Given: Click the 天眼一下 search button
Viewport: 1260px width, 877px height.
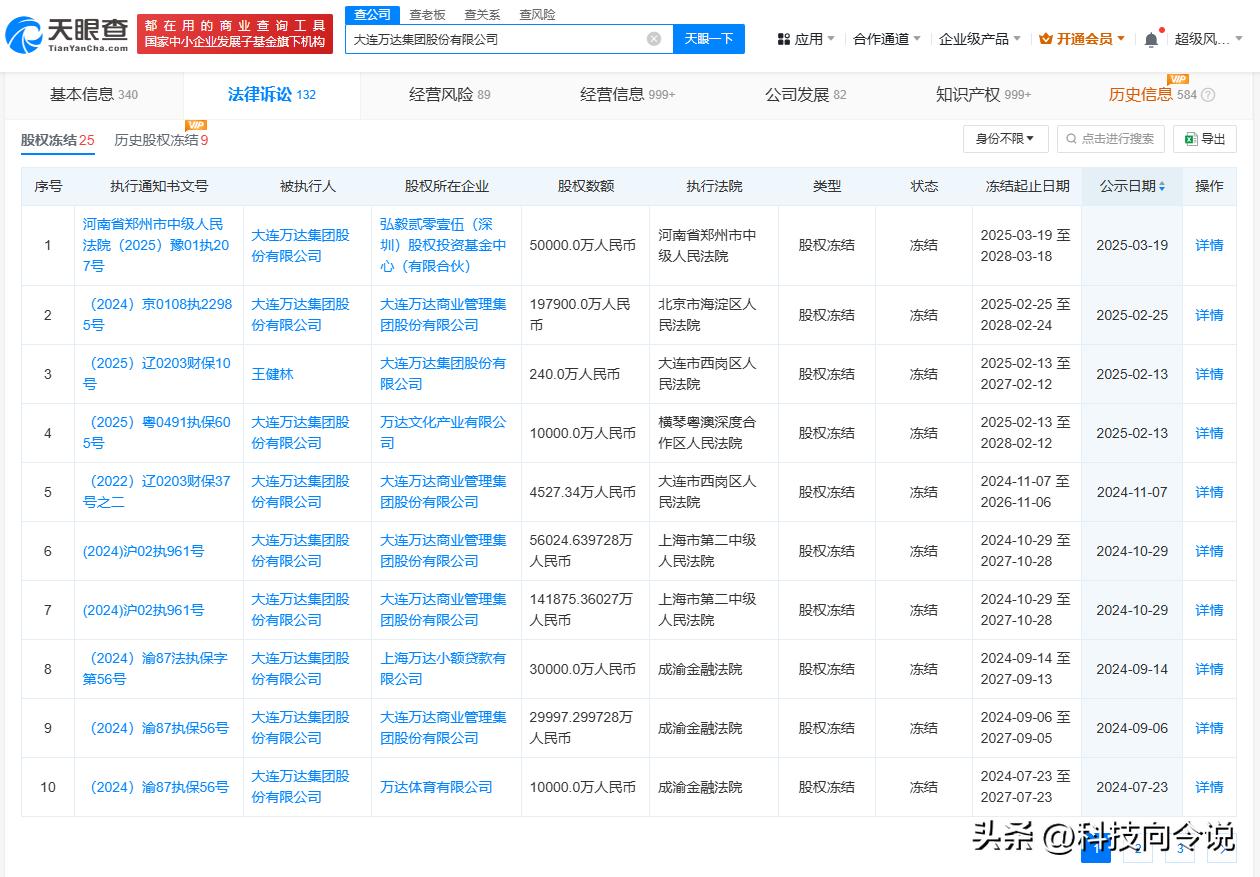Looking at the screenshot, I should (709, 39).
